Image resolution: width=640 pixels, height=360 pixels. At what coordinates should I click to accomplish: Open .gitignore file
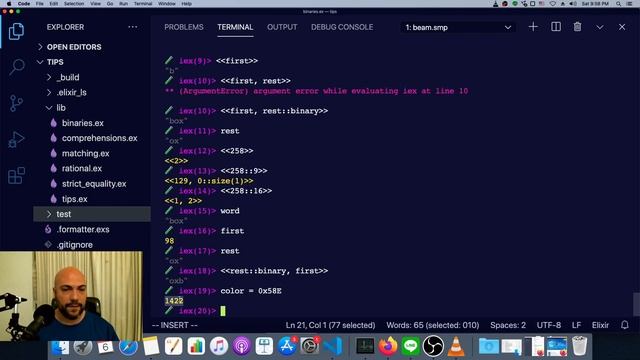pos(75,245)
